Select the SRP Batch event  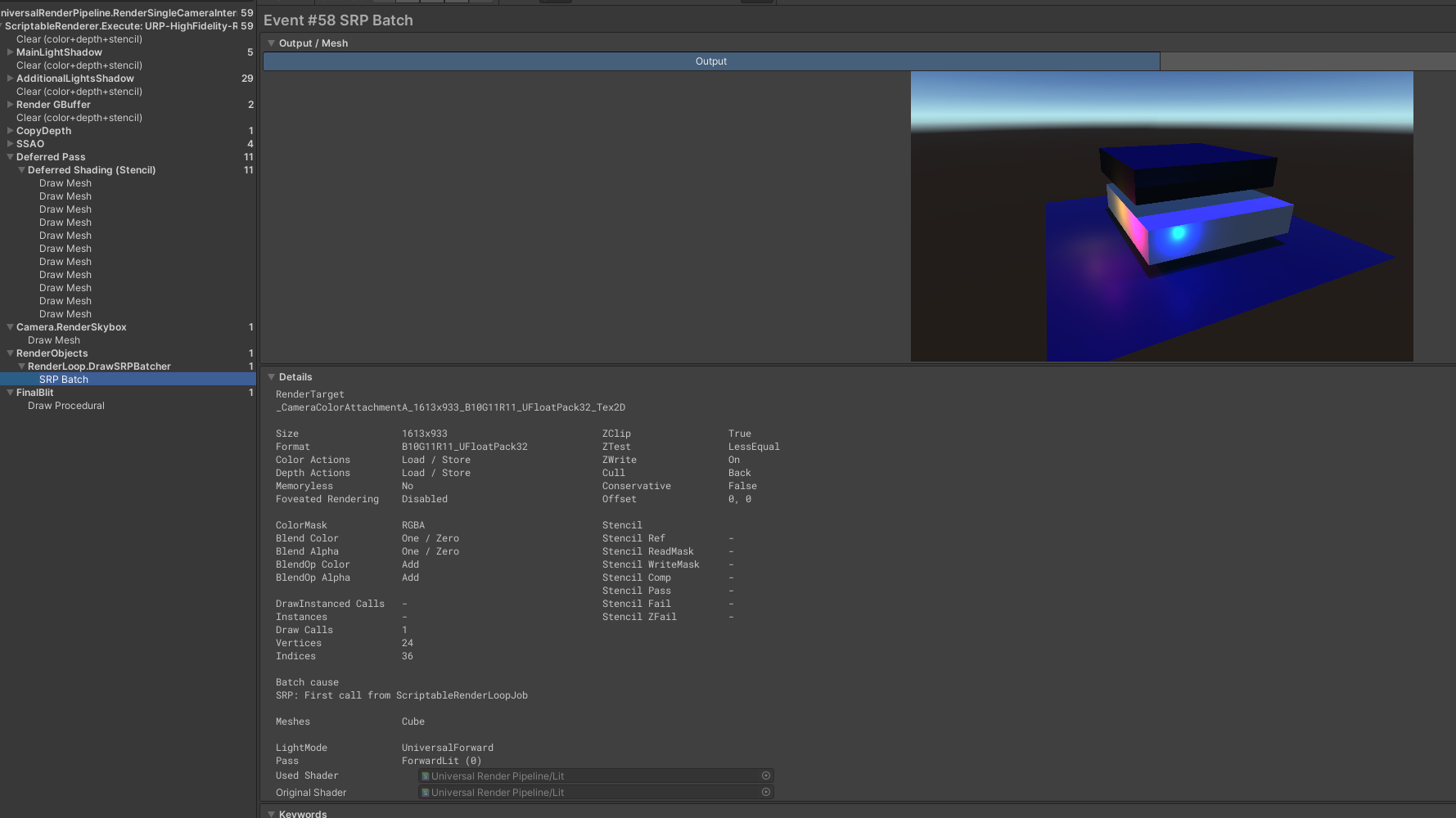[x=64, y=380]
